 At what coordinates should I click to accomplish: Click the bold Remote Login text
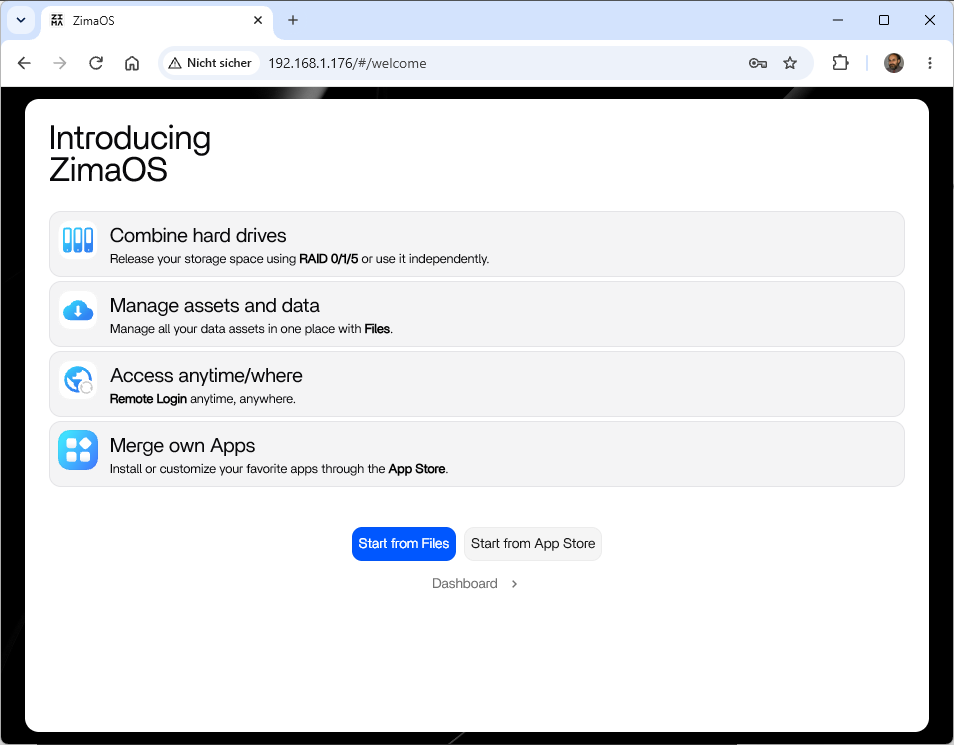(148, 399)
